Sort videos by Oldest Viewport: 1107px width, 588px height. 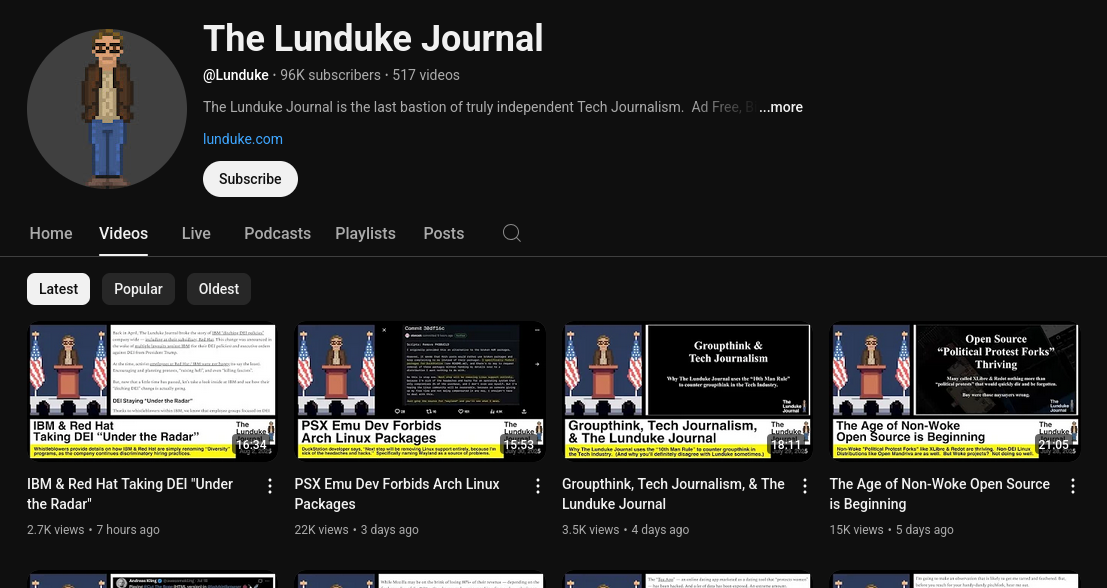219,289
